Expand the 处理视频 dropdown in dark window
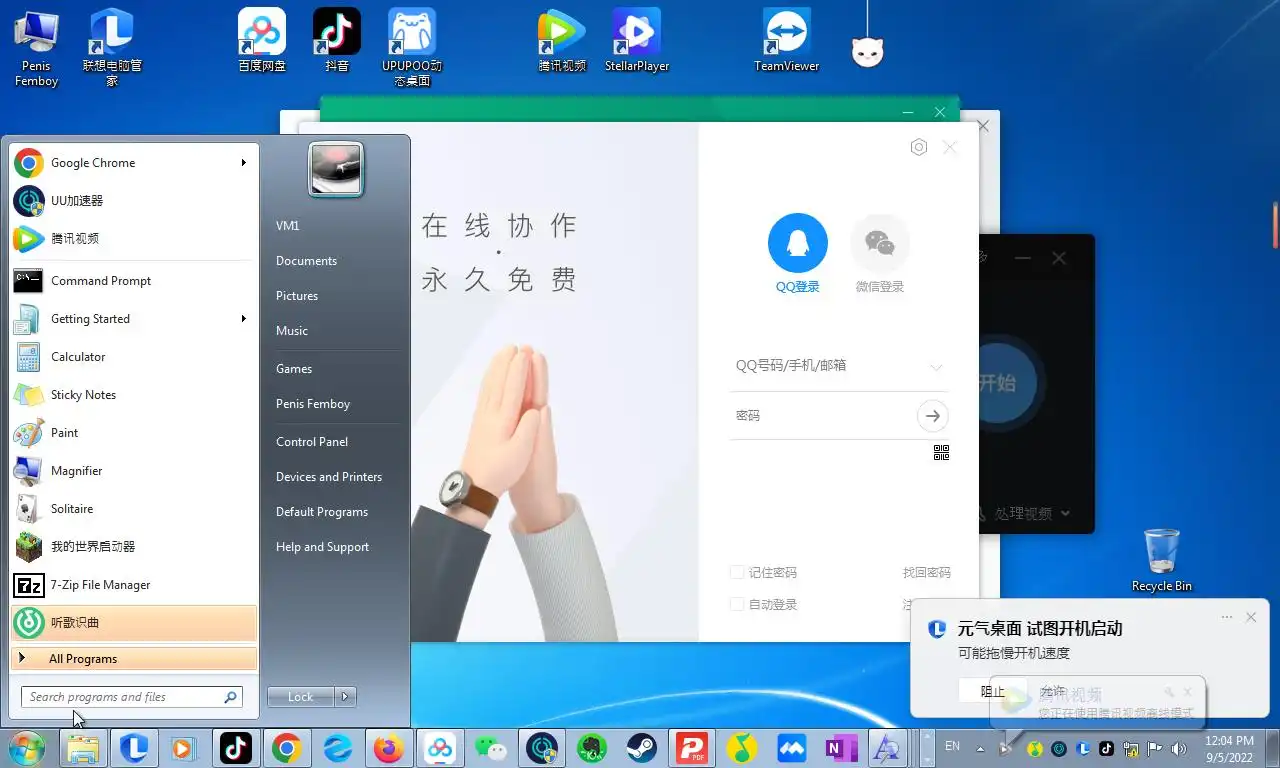The width and height of the screenshot is (1280, 768). [1064, 514]
